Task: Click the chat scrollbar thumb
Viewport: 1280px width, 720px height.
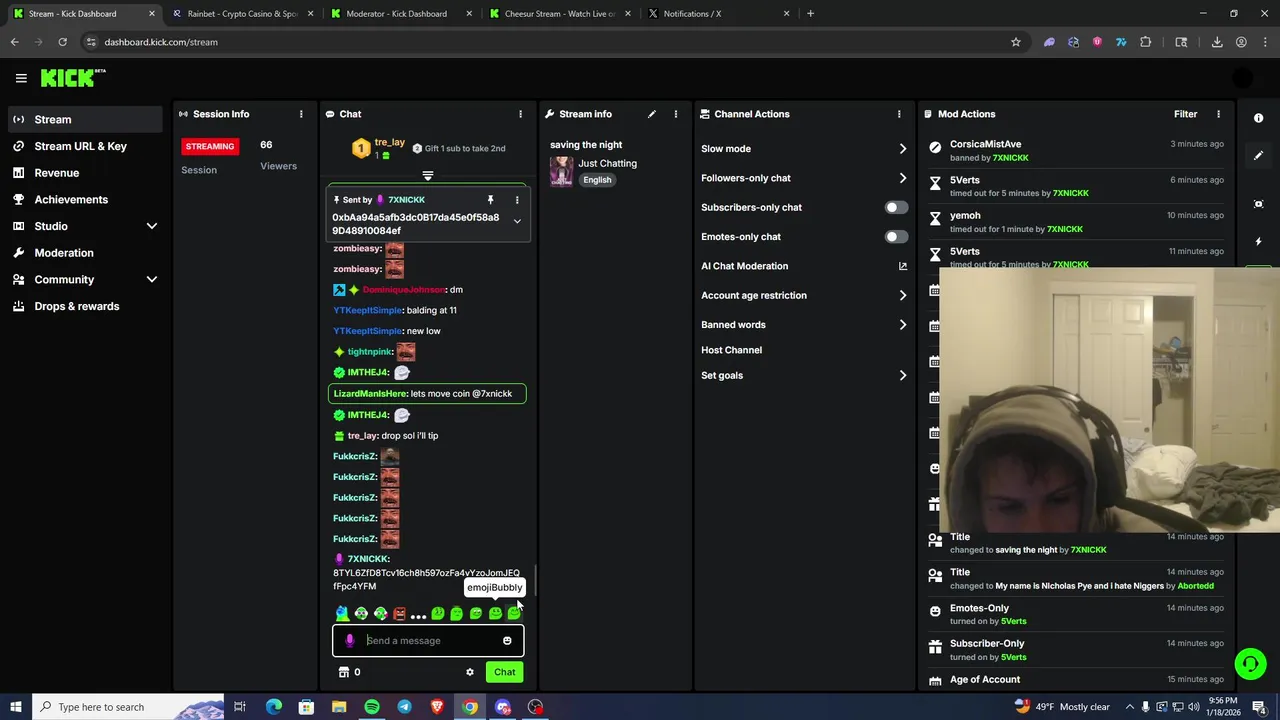Action: tap(535, 578)
